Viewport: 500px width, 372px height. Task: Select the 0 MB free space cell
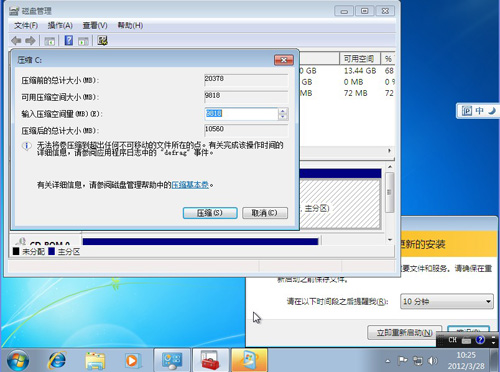[353, 82]
